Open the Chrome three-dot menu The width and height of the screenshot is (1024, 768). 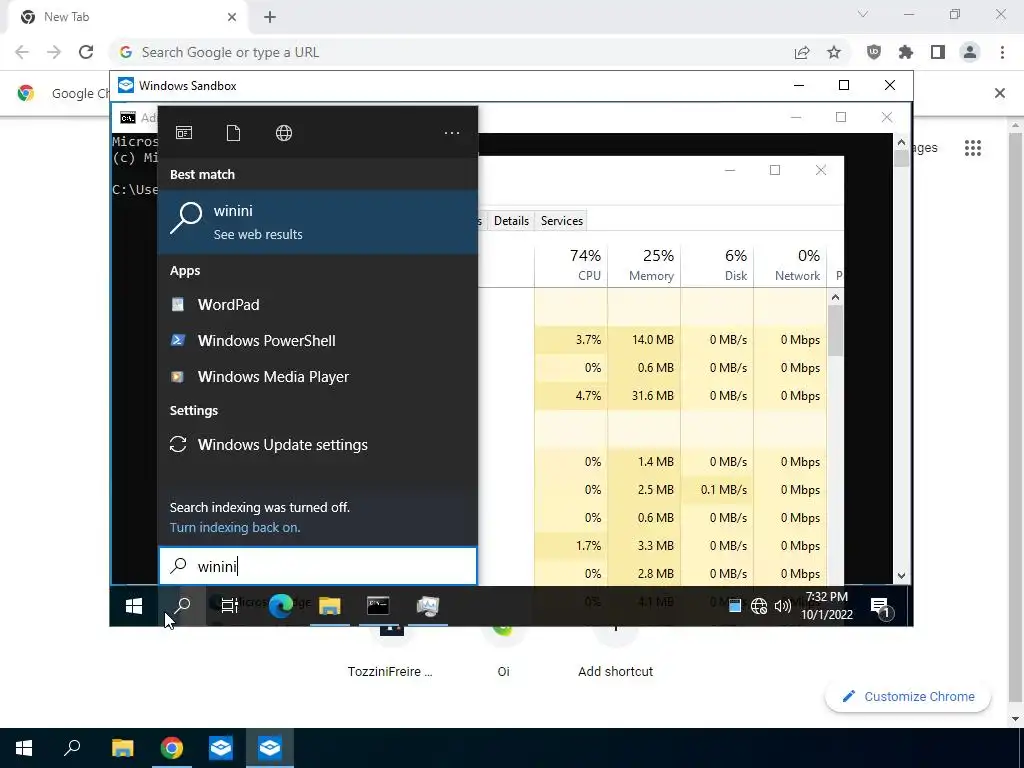(1002, 52)
